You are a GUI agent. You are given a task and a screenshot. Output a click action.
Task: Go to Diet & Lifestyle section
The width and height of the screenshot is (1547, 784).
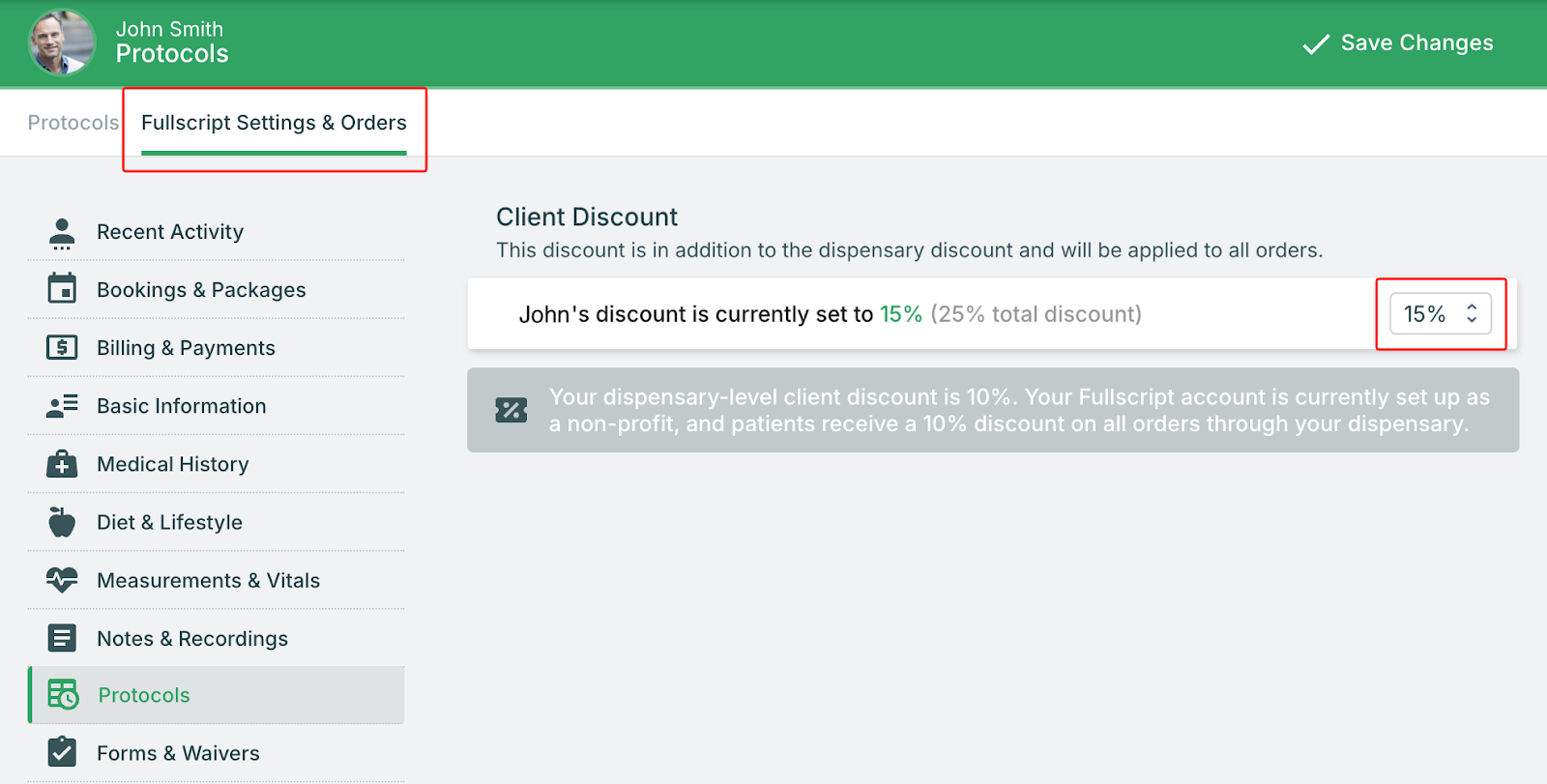(x=169, y=522)
